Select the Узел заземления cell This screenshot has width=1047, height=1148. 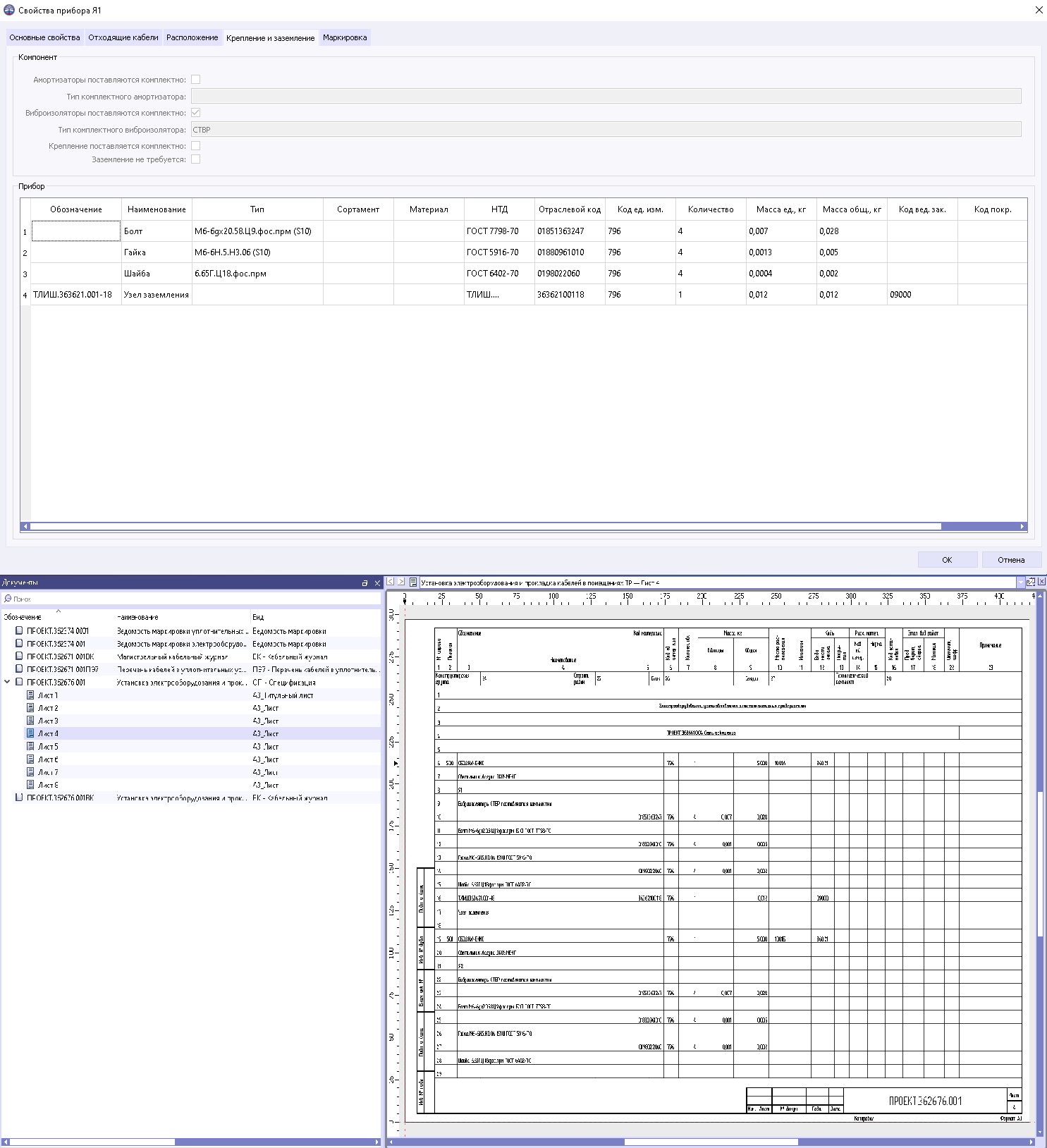point(157,295)
